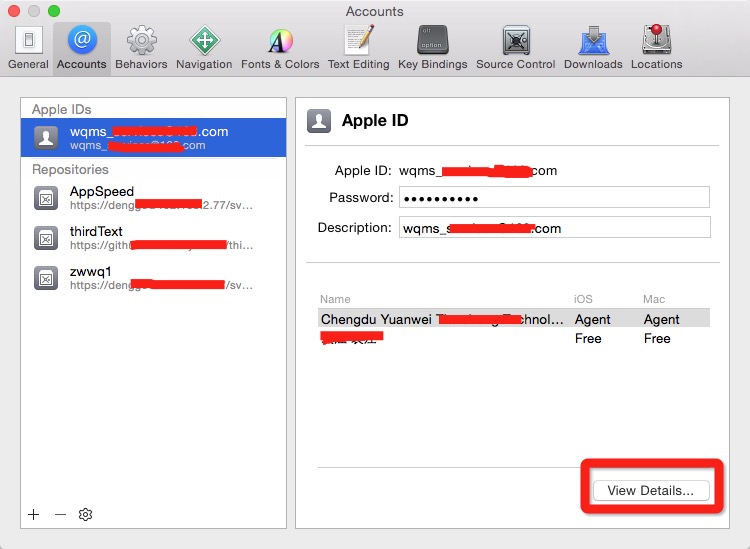Click the Mac Free cell
The width and height of the screenshot is (750, 549).
click(657, 339)
